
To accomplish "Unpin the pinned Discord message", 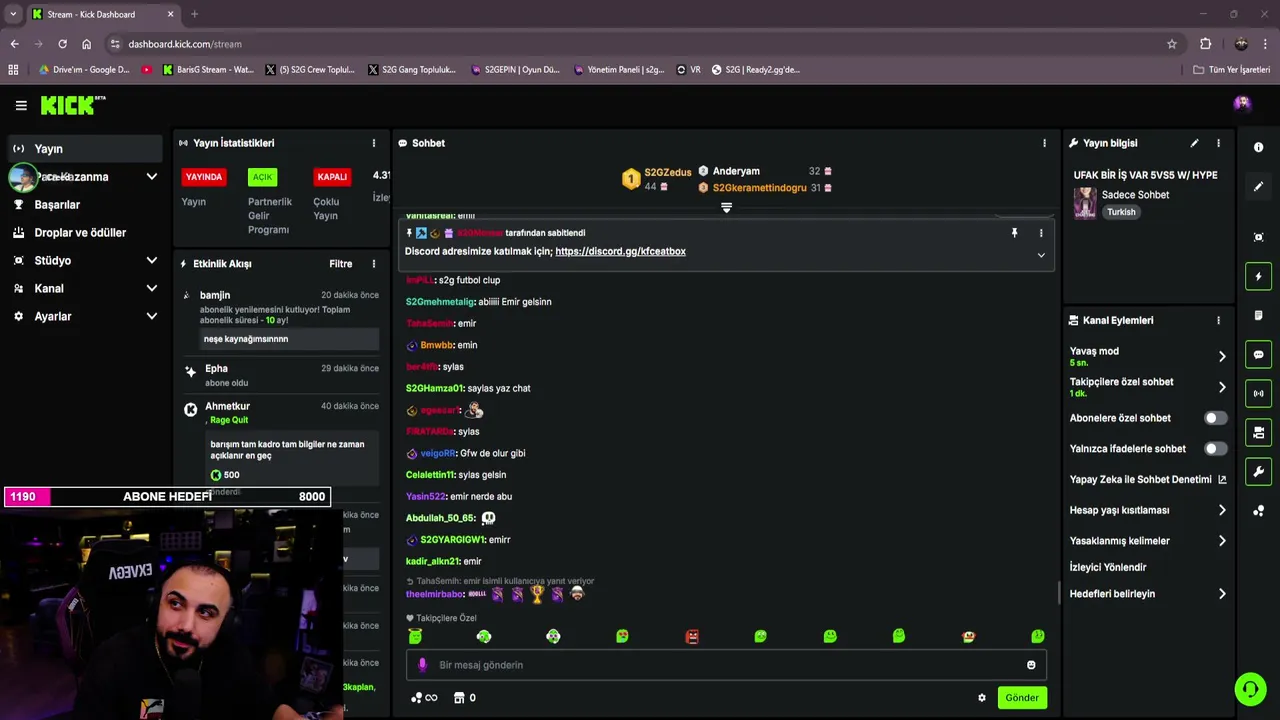I will pyautogui.click(x=1014, y=233).
